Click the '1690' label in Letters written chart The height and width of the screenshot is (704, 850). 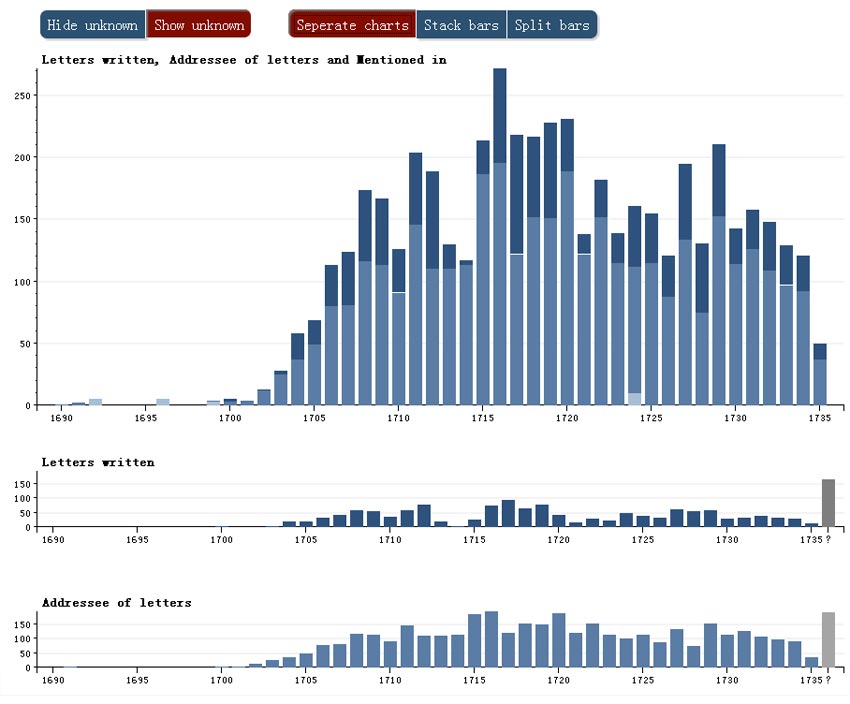tap(53, 540)
